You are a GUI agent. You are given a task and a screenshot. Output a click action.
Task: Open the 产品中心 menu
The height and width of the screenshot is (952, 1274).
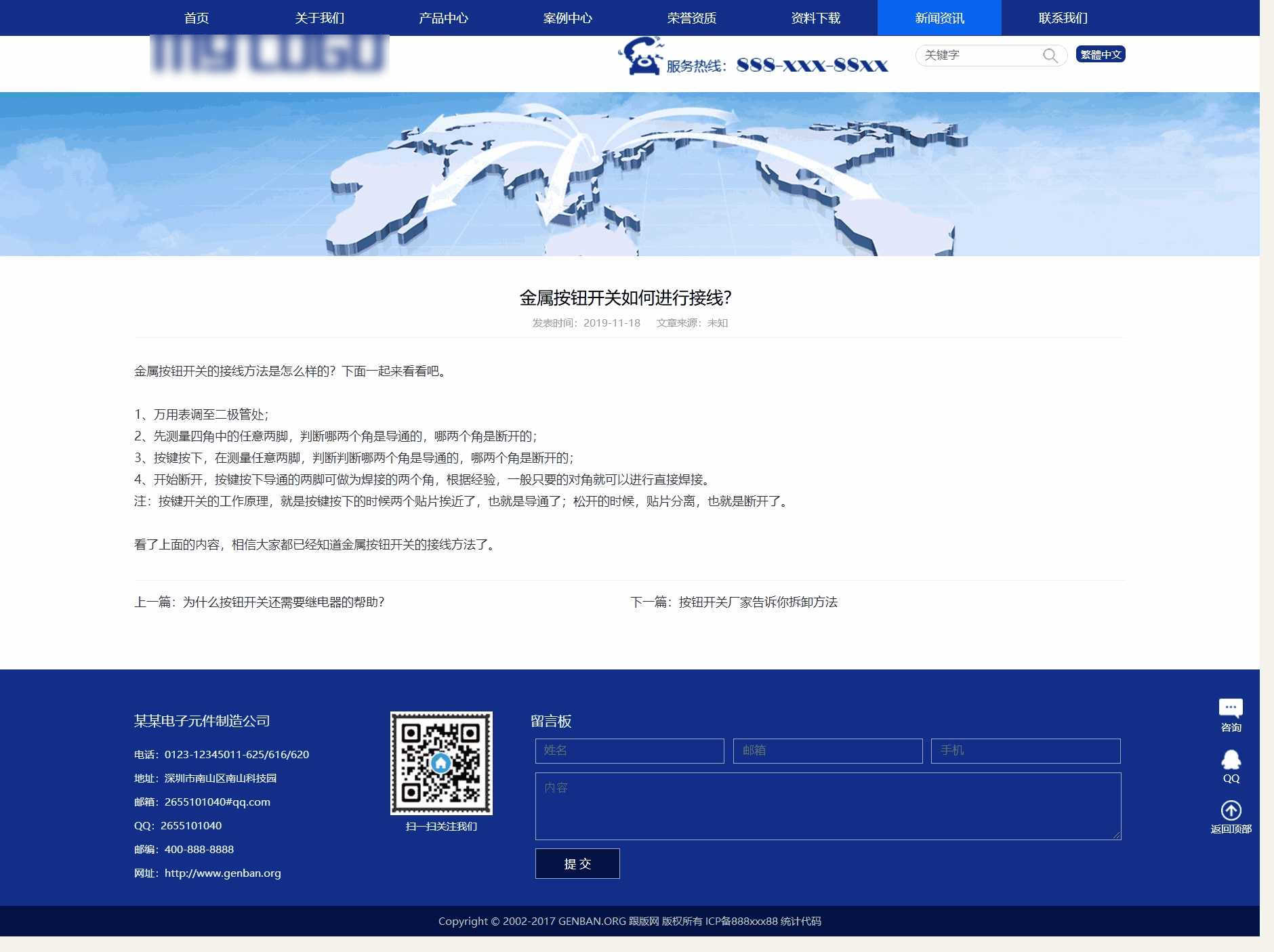pos(445,18)
